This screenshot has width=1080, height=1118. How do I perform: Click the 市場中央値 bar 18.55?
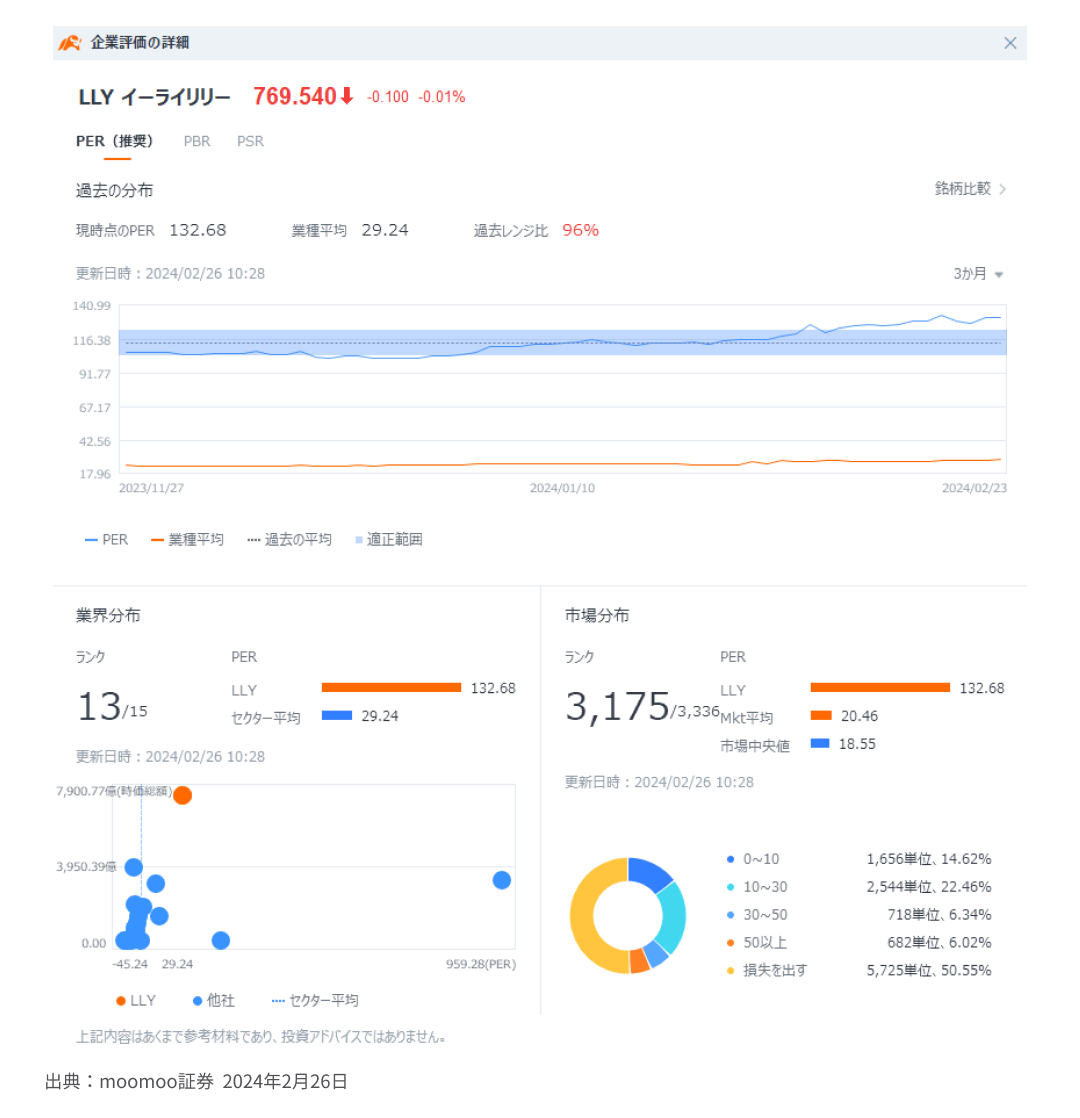click(820, 743)
